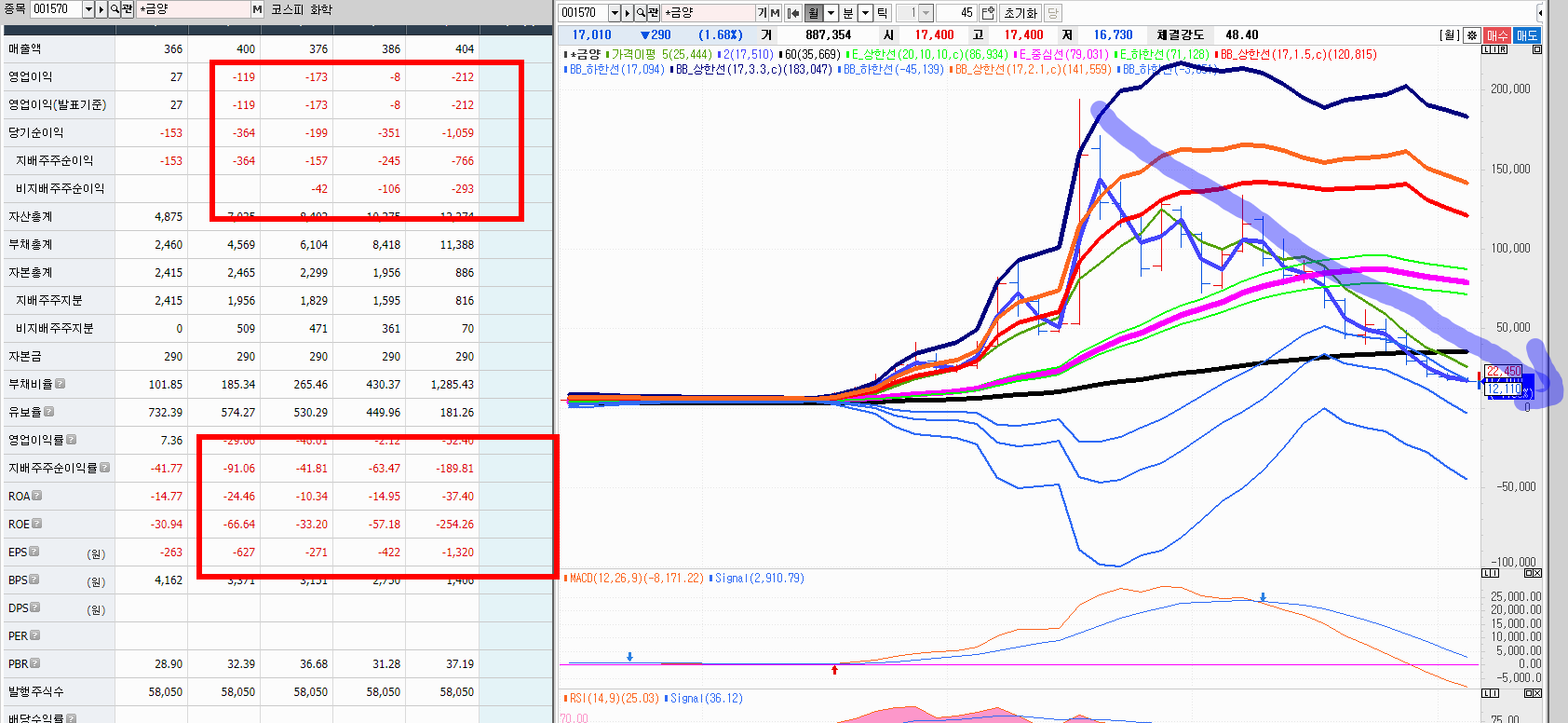Viewport: 1568px width, 723px height.
Task: Click the stock search magnifier in chart toolbar
Action: click(x=641, y=13)
